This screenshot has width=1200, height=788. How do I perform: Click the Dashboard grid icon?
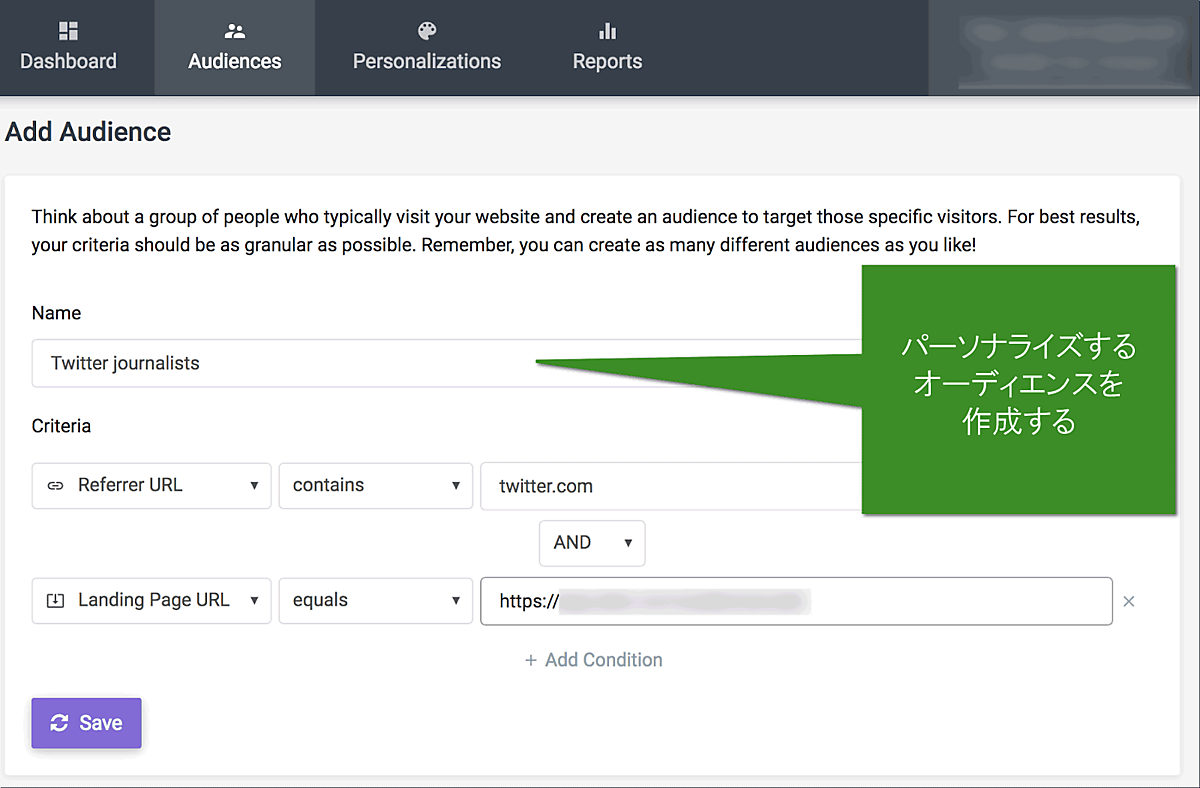68,31
